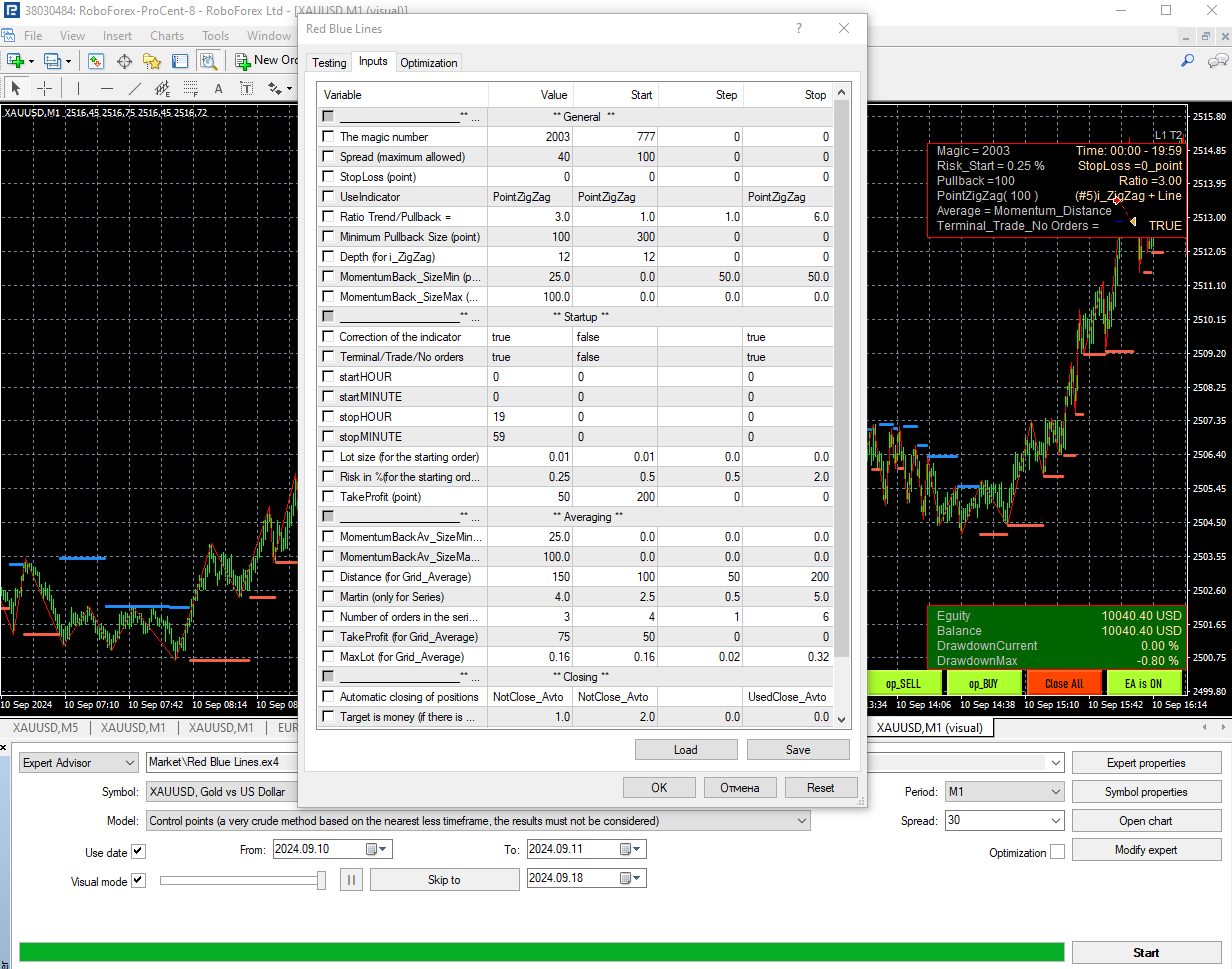Enable checkbox for The magic number
The image size is (1232, 969).
pyautogui.click(x=328, y=137)
